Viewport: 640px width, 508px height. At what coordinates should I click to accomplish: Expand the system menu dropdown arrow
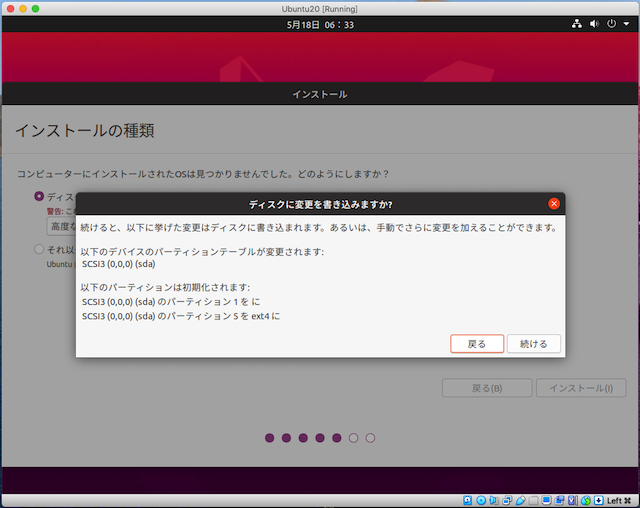coord(626,24)
